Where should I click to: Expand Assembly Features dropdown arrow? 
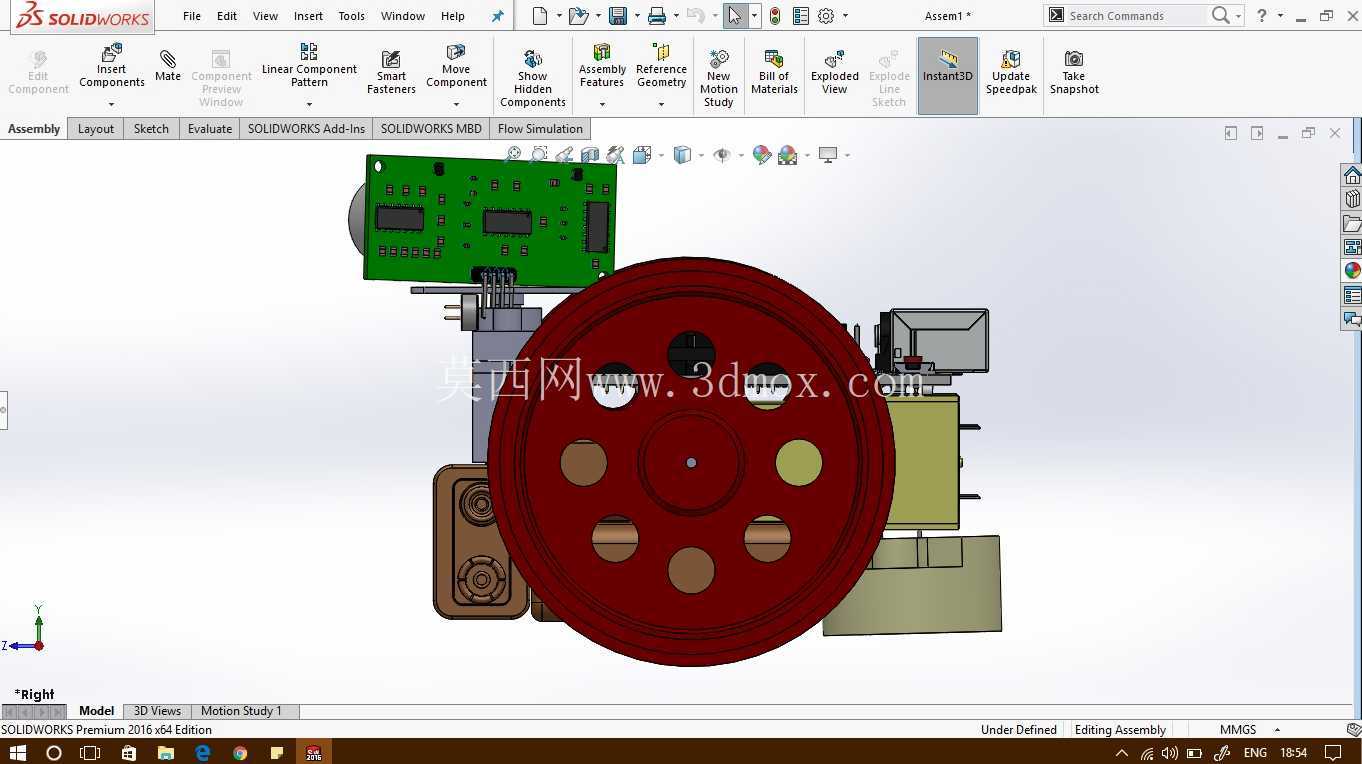(x=602, y=104)
